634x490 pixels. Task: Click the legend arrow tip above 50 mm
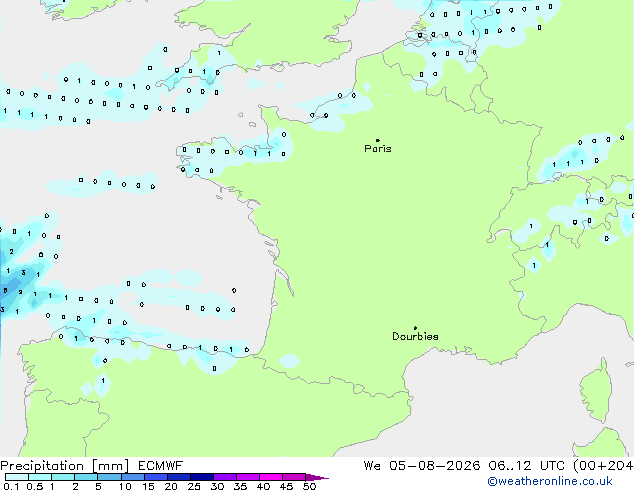tap(317, 477)
